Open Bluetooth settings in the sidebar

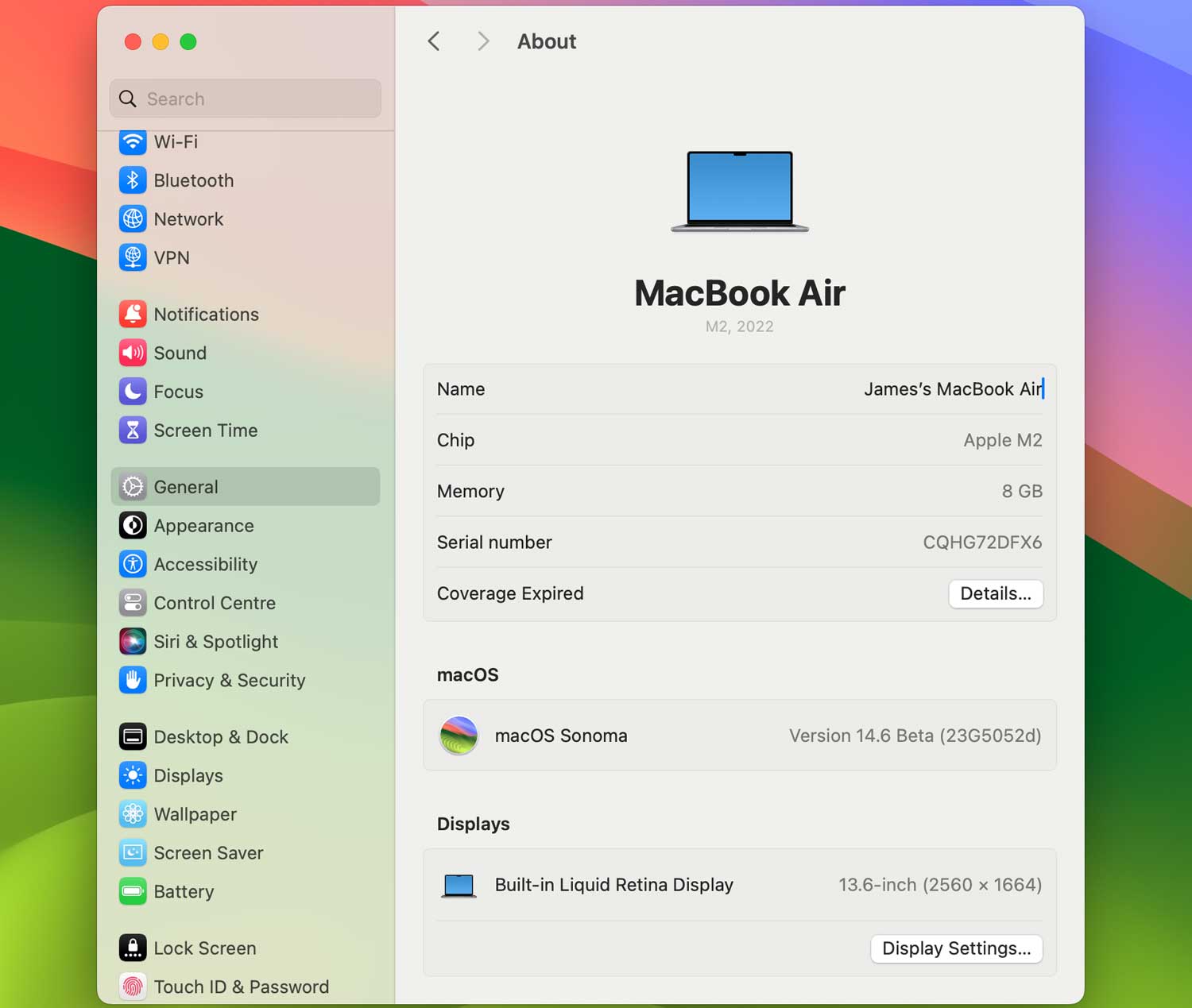click(x=193, y=180)
